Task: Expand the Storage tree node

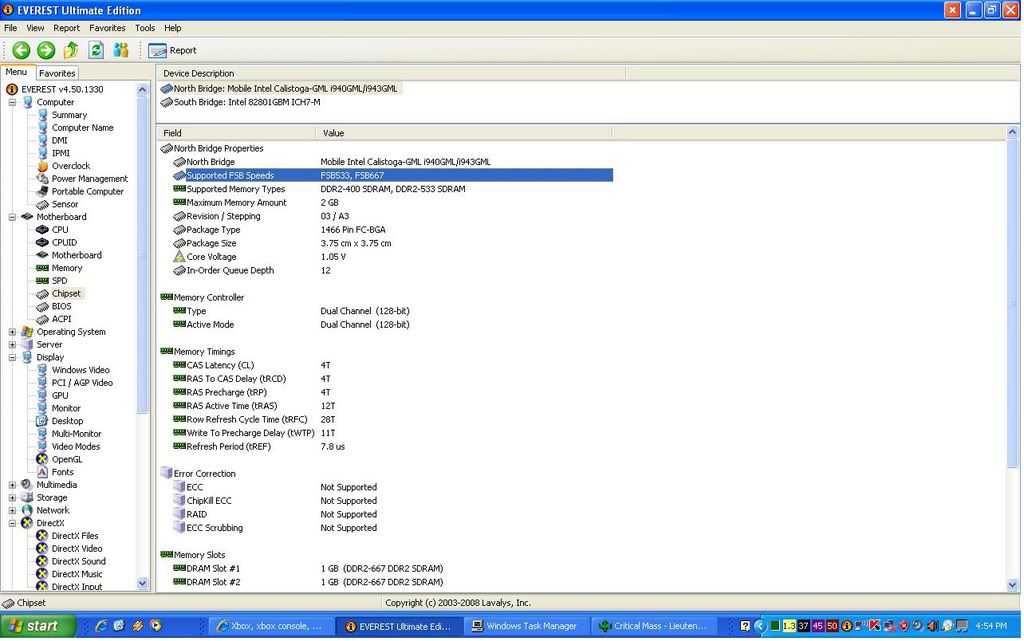Action: [12, 497]
